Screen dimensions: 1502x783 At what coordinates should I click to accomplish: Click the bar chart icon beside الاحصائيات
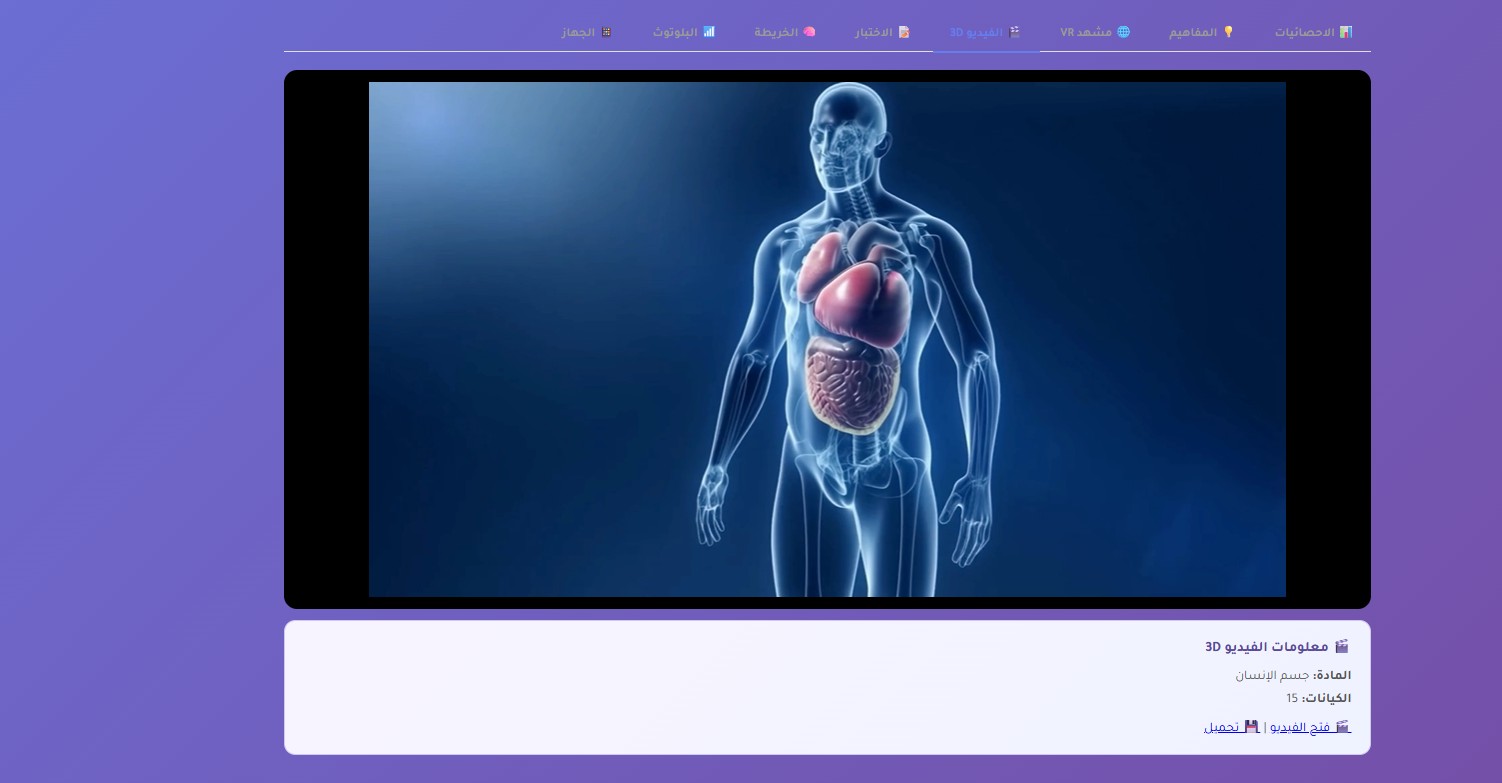tap(1345, 32)
